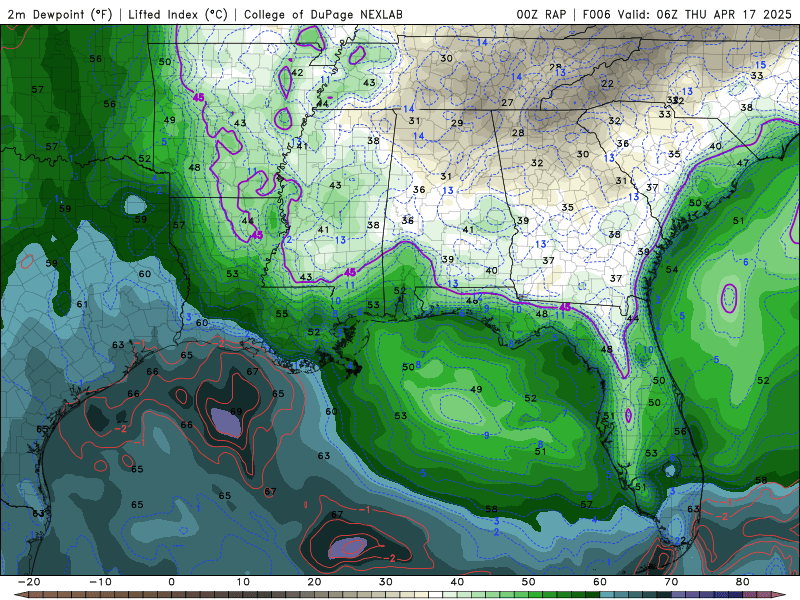Viewport: 800px width, 600px height.
Task: Click the "29" dewpoint value on the map
Action: point(457,123)
